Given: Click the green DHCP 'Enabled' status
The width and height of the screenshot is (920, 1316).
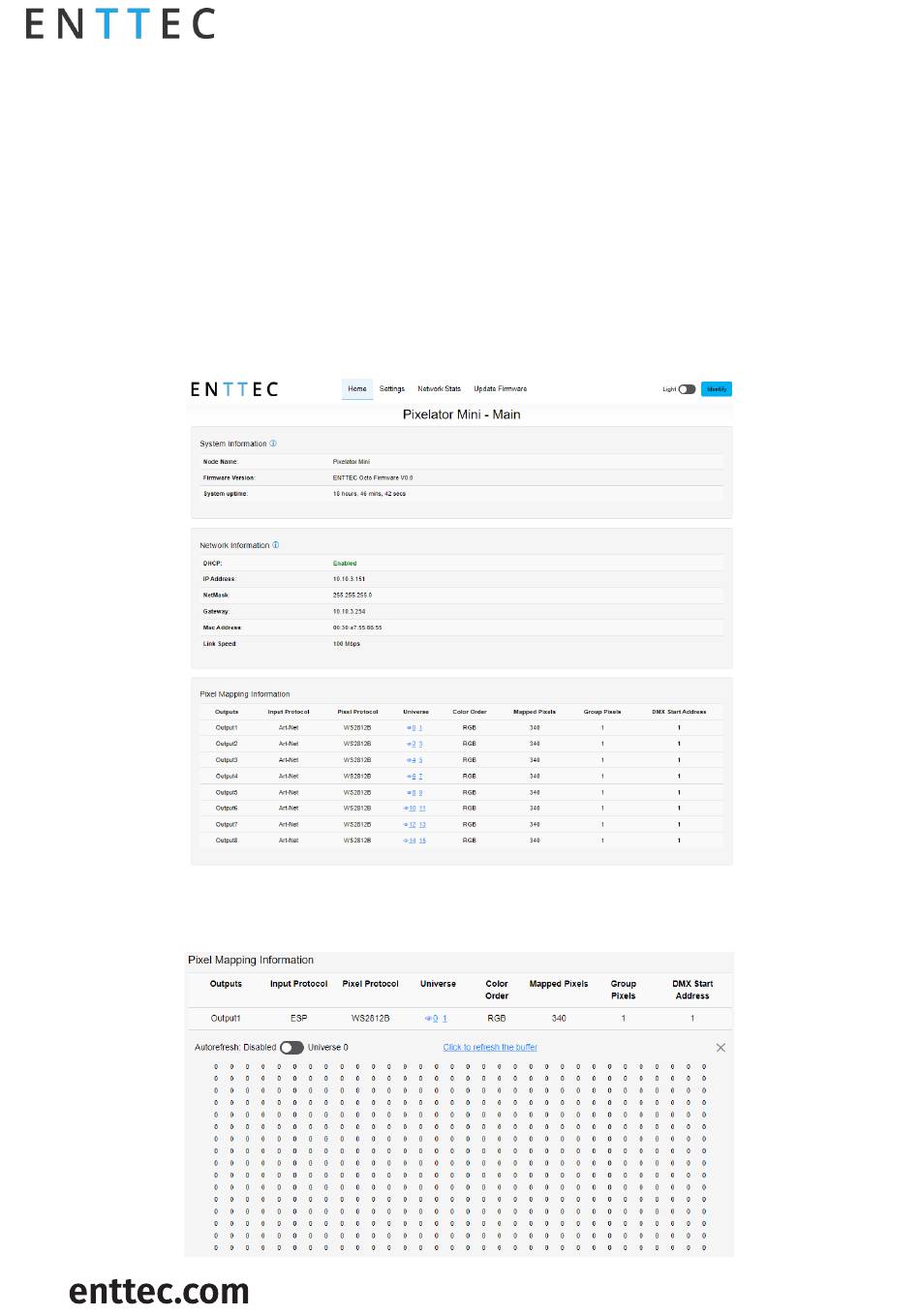Looking at the screenshot, I should (x=345, y=563).
